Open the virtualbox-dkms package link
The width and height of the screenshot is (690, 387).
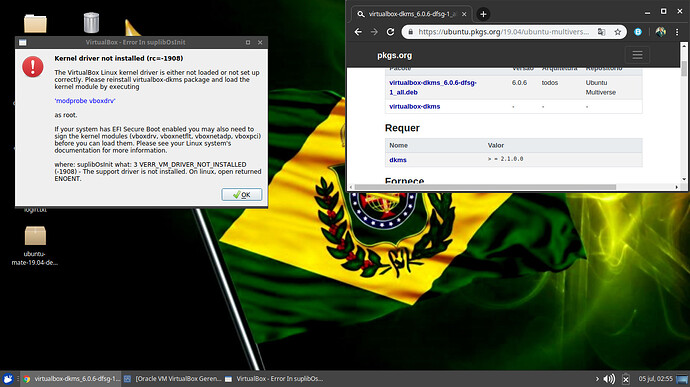[415, 107]
